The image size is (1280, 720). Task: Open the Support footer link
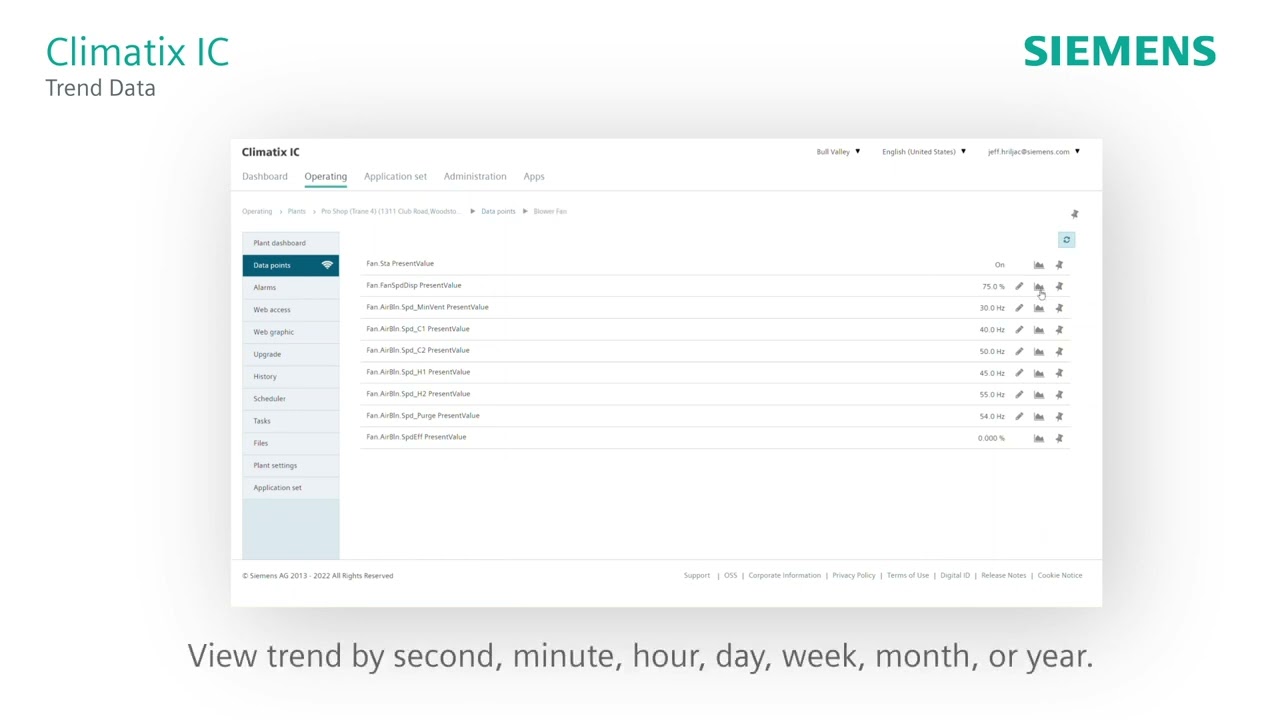pyautogui.click(x=697, y=576)
